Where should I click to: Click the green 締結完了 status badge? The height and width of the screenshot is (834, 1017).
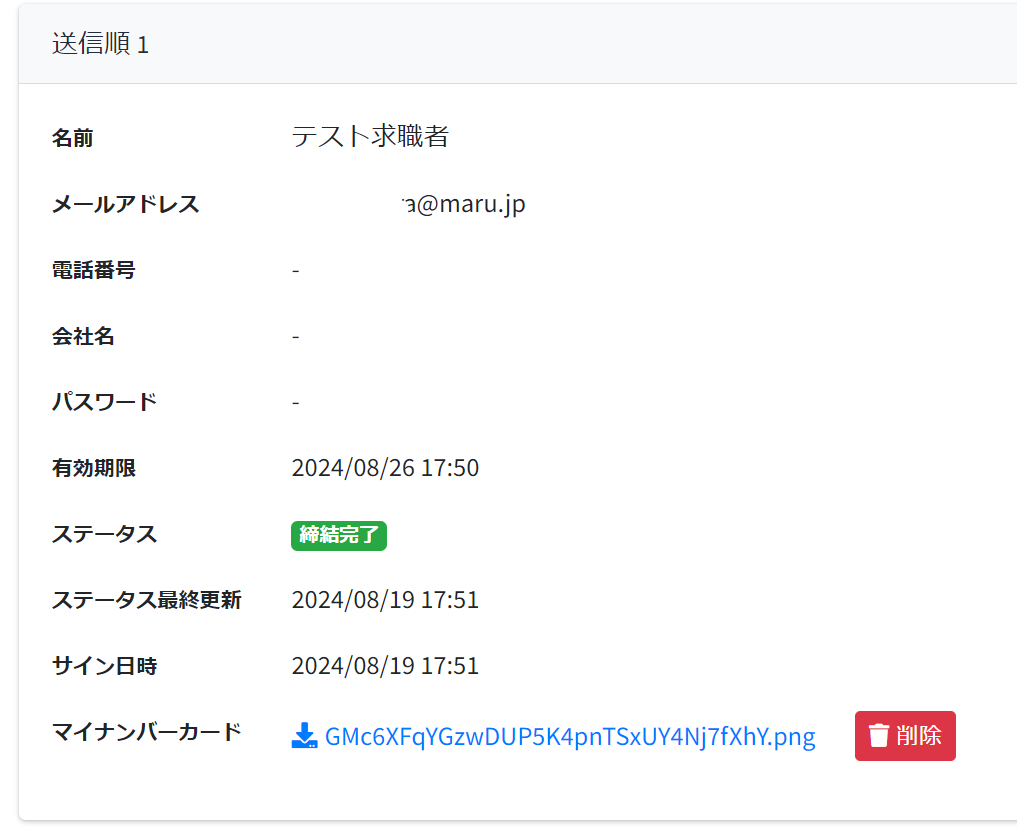pos(339,535)
